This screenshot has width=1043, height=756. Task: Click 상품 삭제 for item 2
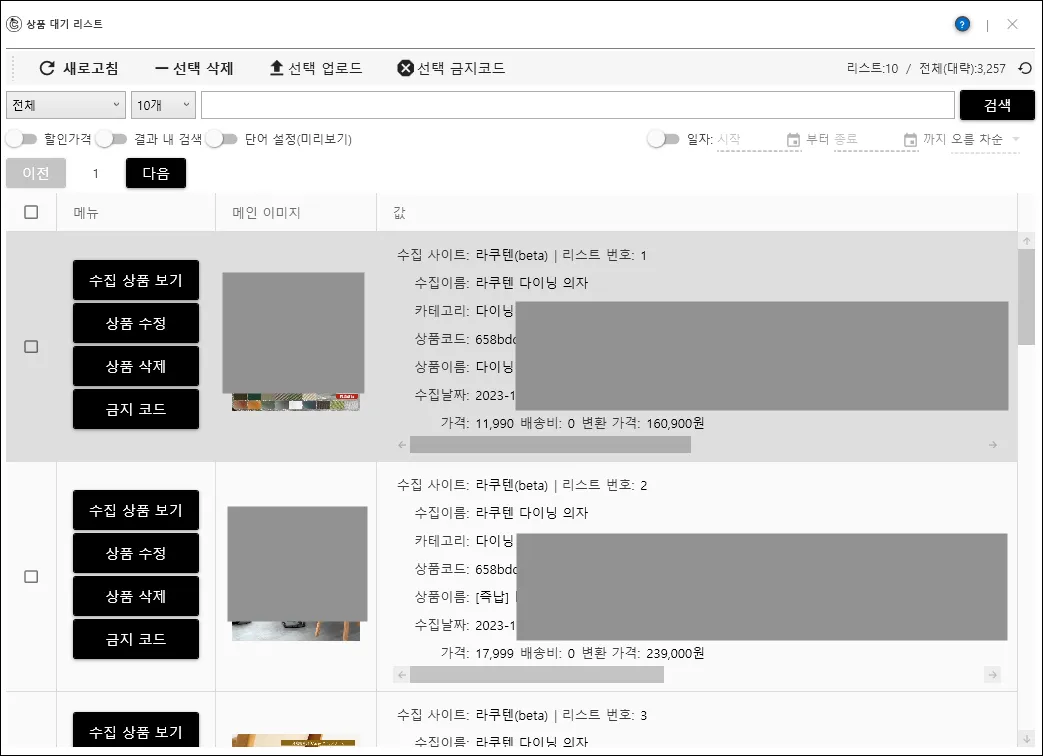click(136, 596)
